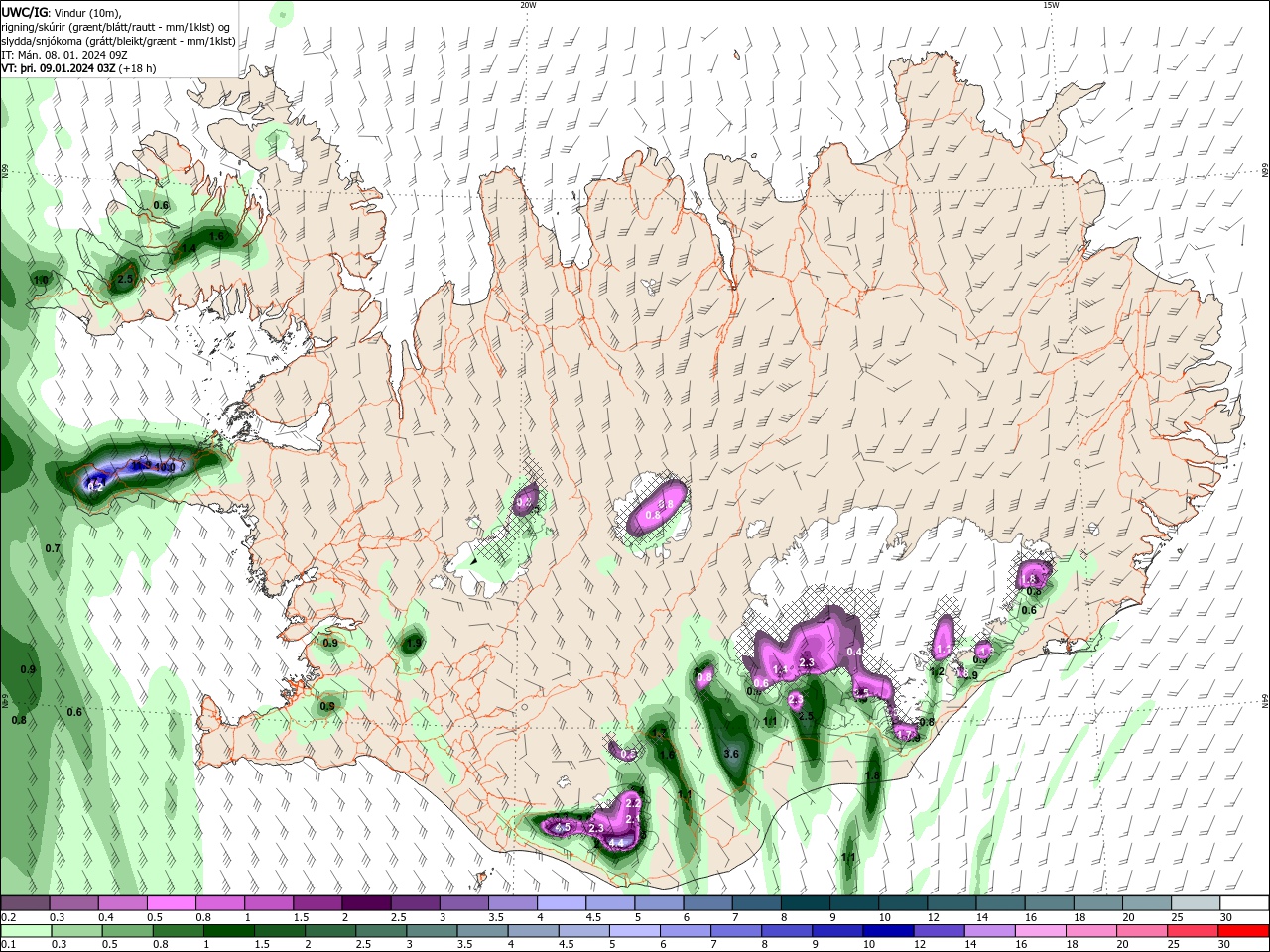Select the orchid swatch above upper label 0.4

[x=123, y=903]
